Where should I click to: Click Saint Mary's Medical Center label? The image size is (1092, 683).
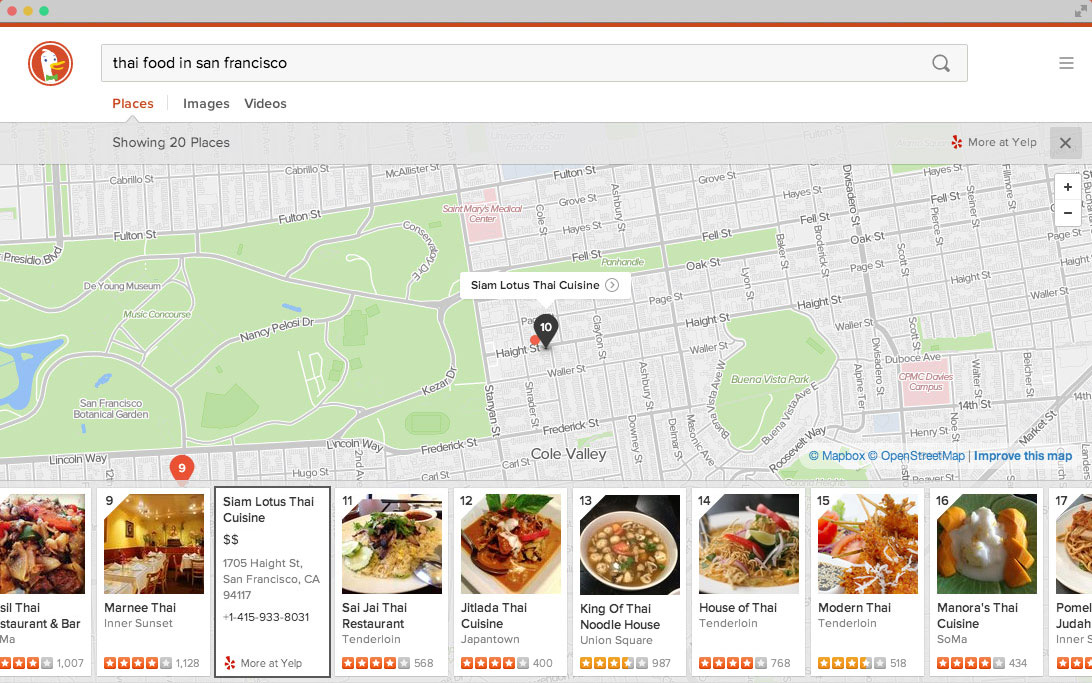click(483, 213)
